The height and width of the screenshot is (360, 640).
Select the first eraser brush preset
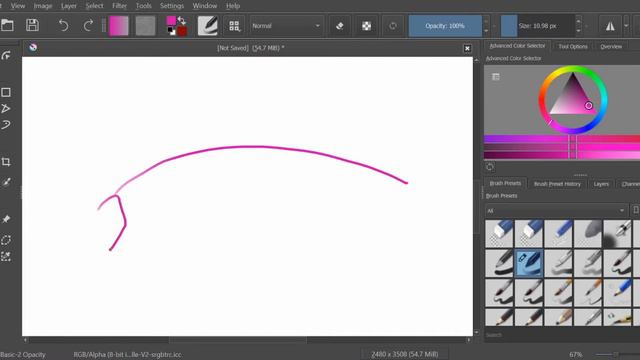click(499, 233)
